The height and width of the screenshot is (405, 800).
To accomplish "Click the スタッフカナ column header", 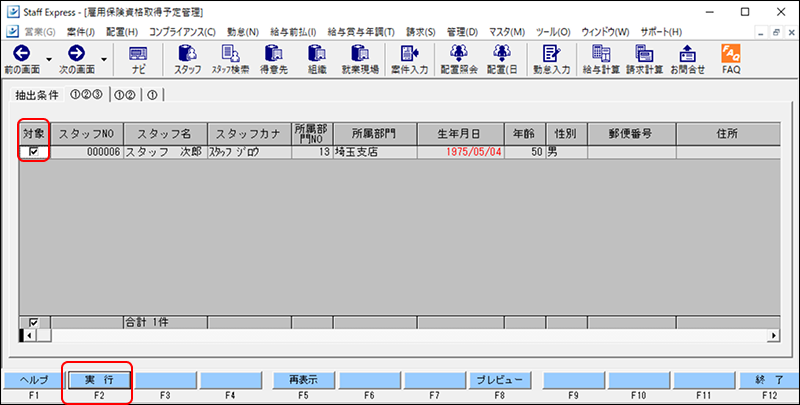I will pyautogui.click(x=249, y=134).
